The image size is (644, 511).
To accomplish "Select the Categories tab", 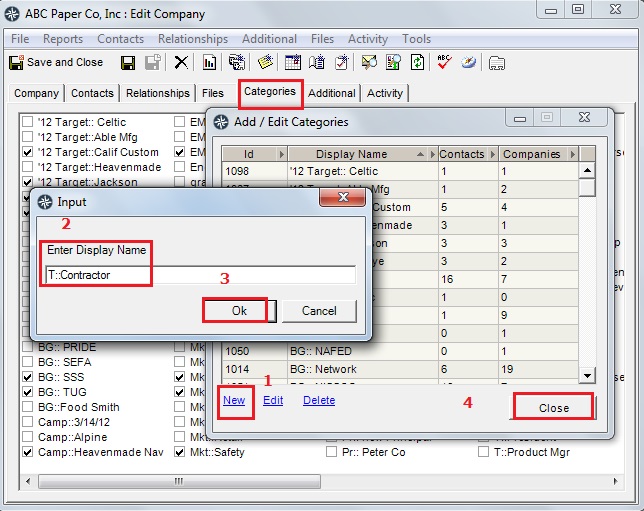I will pos(270,92).
